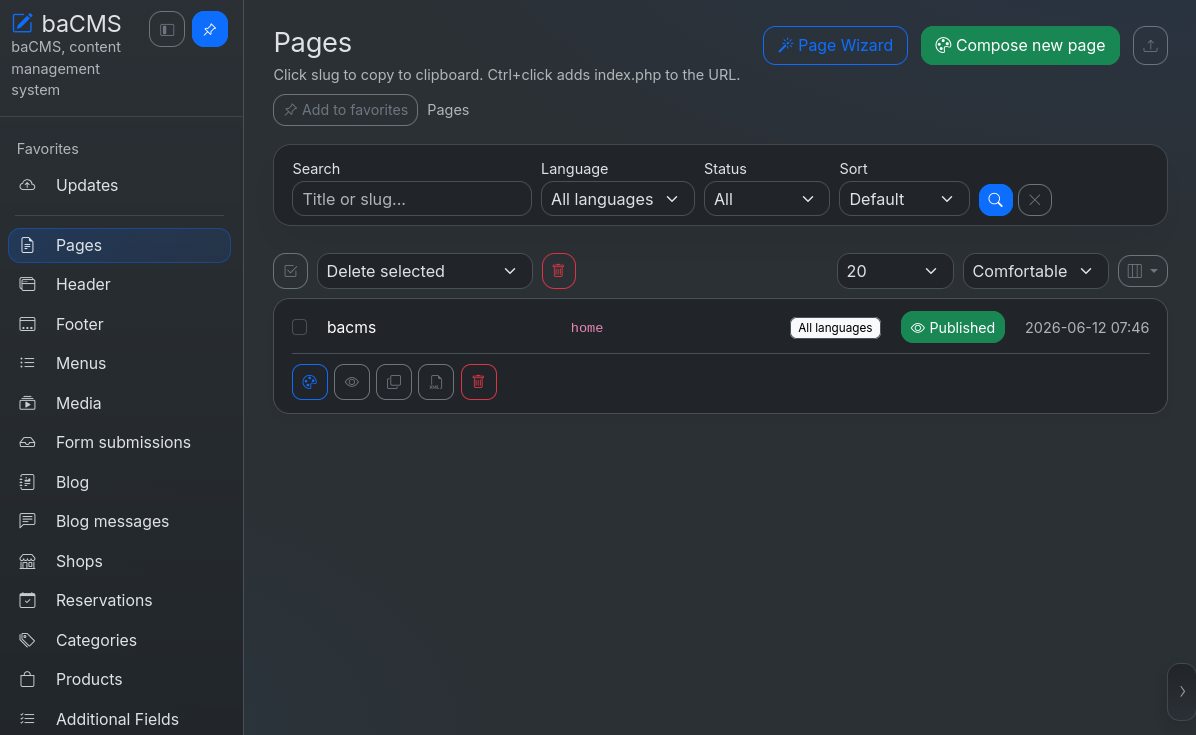Delete bacms page with red trash icon

[x=479, y=382]
